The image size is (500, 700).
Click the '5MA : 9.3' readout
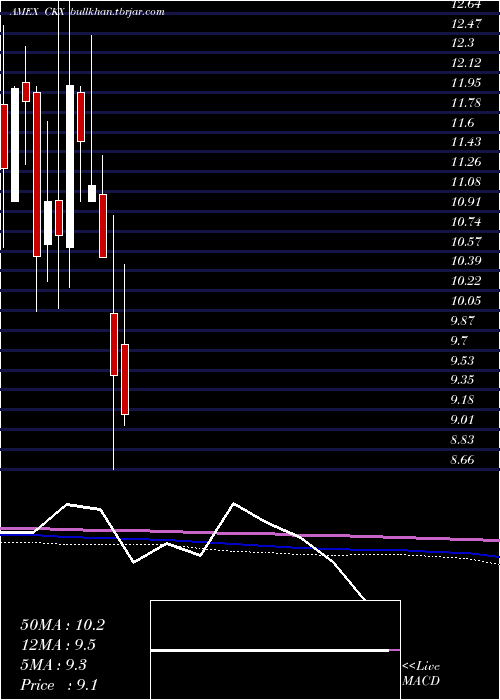coord(54,665)
